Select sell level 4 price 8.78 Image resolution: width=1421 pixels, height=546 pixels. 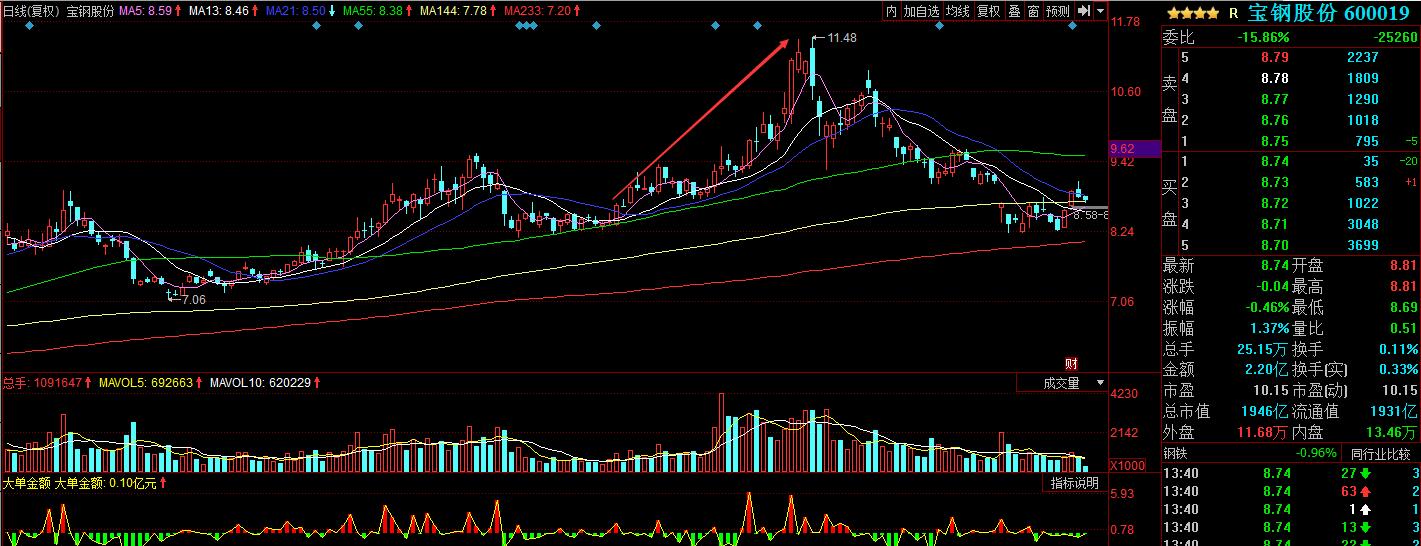point(1274,79)
